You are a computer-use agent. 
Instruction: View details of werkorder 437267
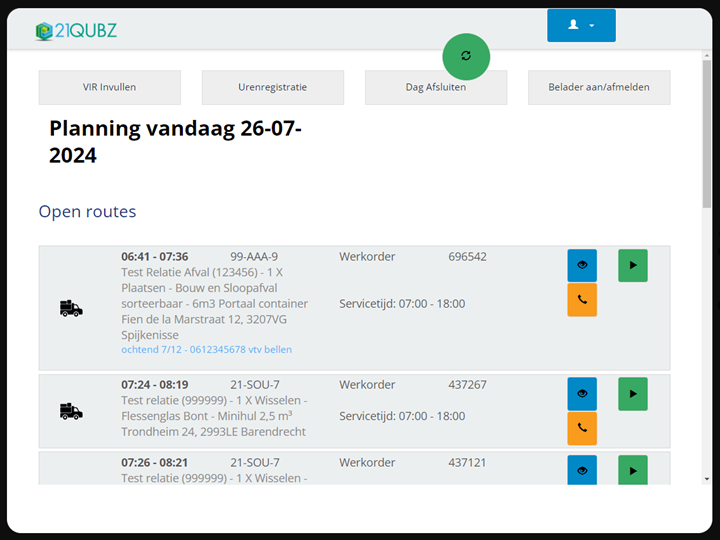click(582, 394)
